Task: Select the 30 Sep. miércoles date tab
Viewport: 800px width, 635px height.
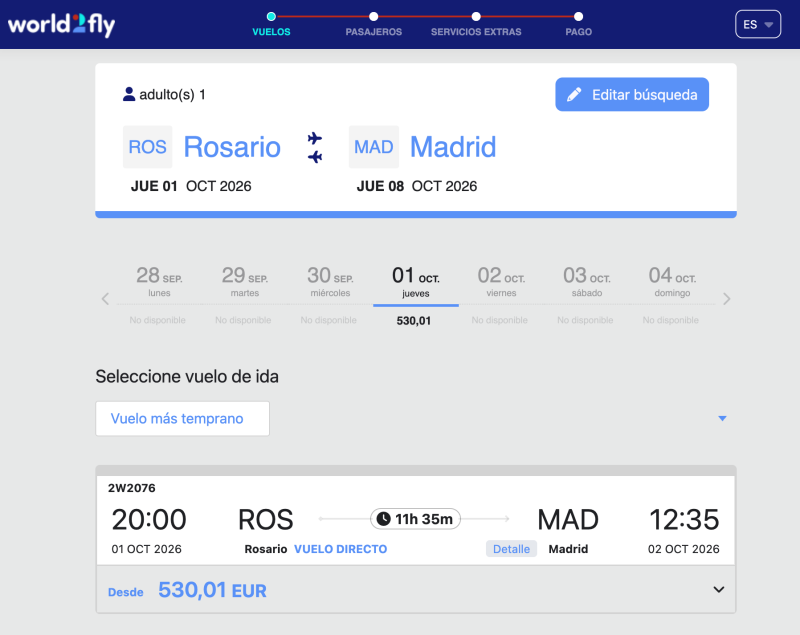Action: [x=329, y=284]
